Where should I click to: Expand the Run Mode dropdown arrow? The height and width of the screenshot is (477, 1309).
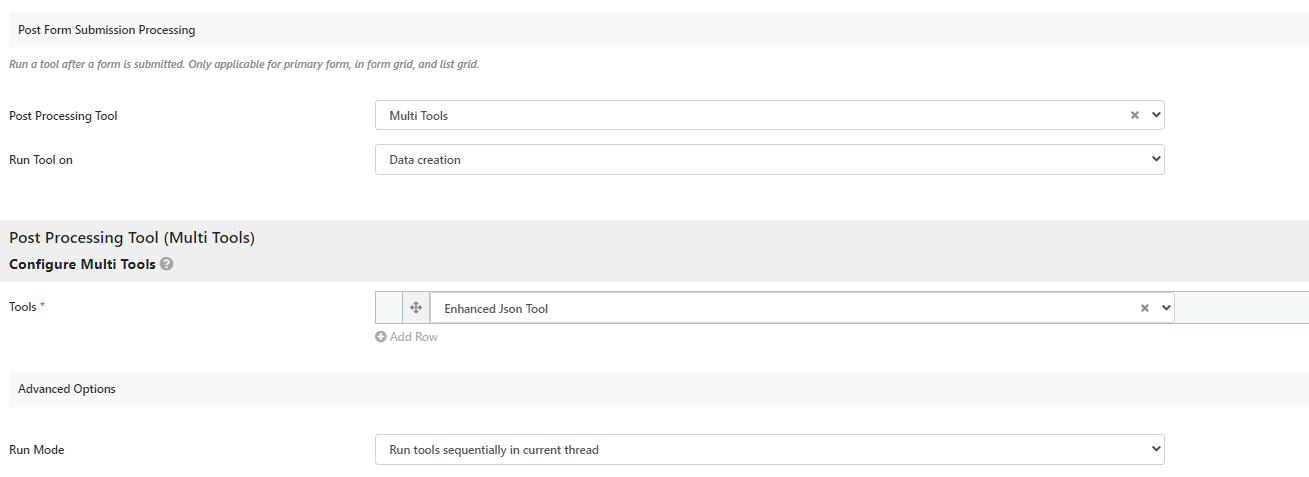[1156, 449]
